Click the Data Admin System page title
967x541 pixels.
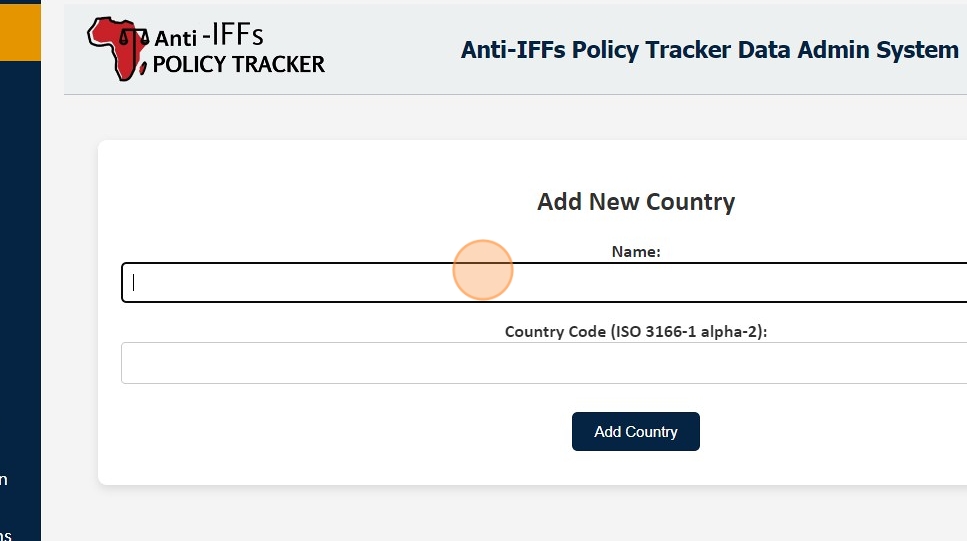point(709,50)
